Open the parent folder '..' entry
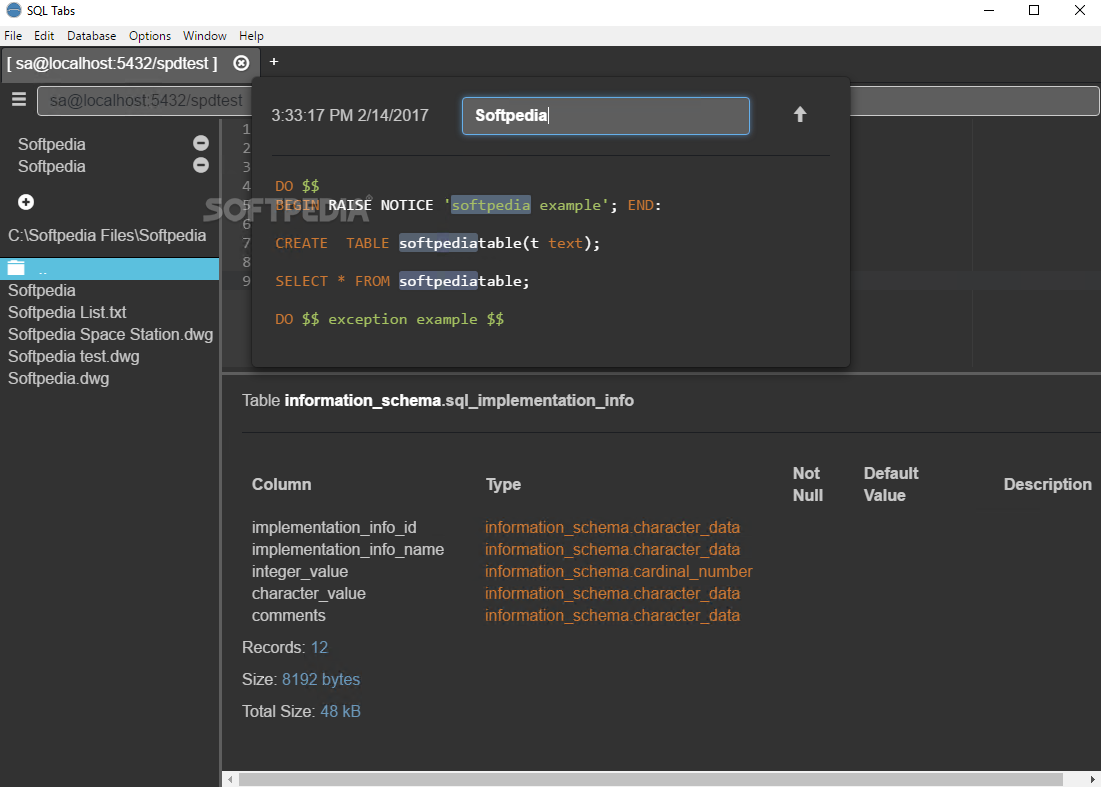 coord(110,269)
